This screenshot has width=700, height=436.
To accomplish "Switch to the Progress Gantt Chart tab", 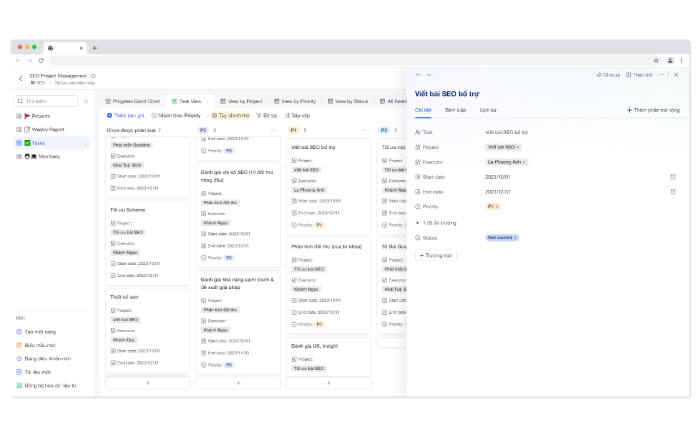I will click(x=133, y=101).
